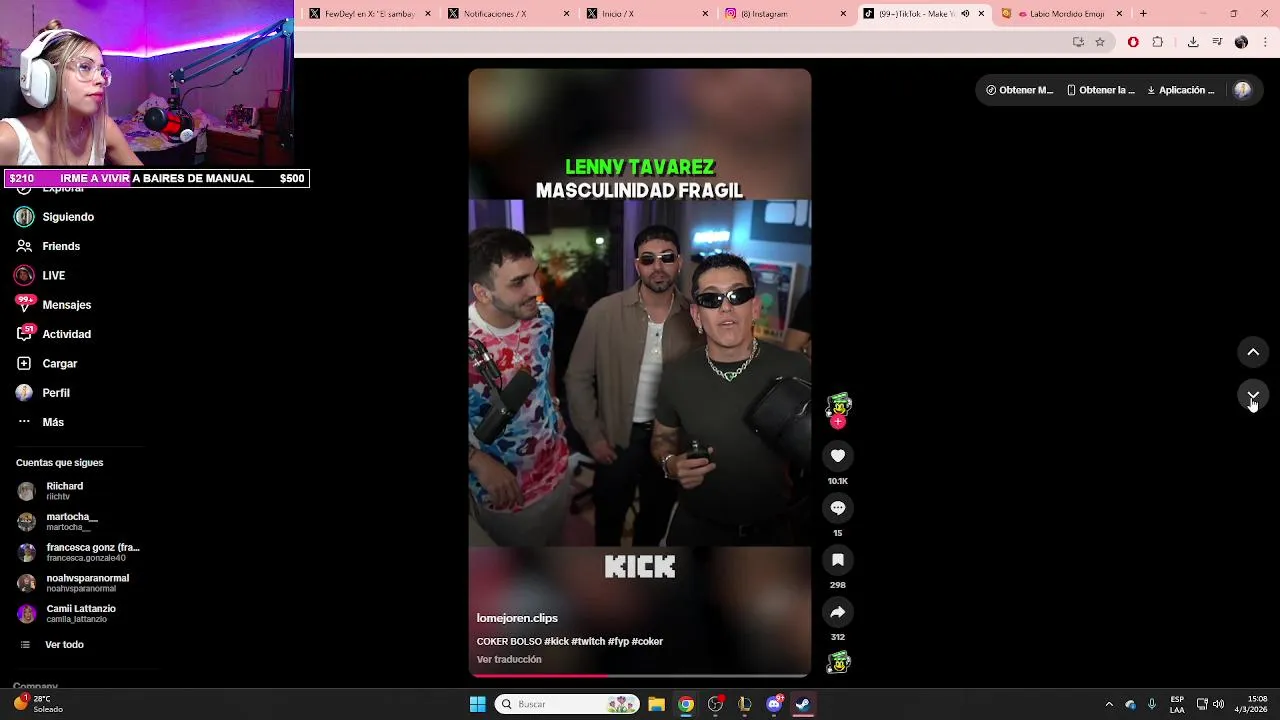Save video with the bookmark icon
Viewport: 1280px width, 720px height.
pos(838,560)
